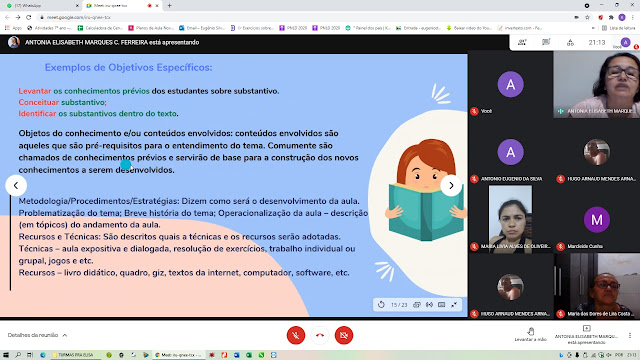Screen dimensions: 640x360
Task: Toggle the camera off button
Action: pos(344,336)
